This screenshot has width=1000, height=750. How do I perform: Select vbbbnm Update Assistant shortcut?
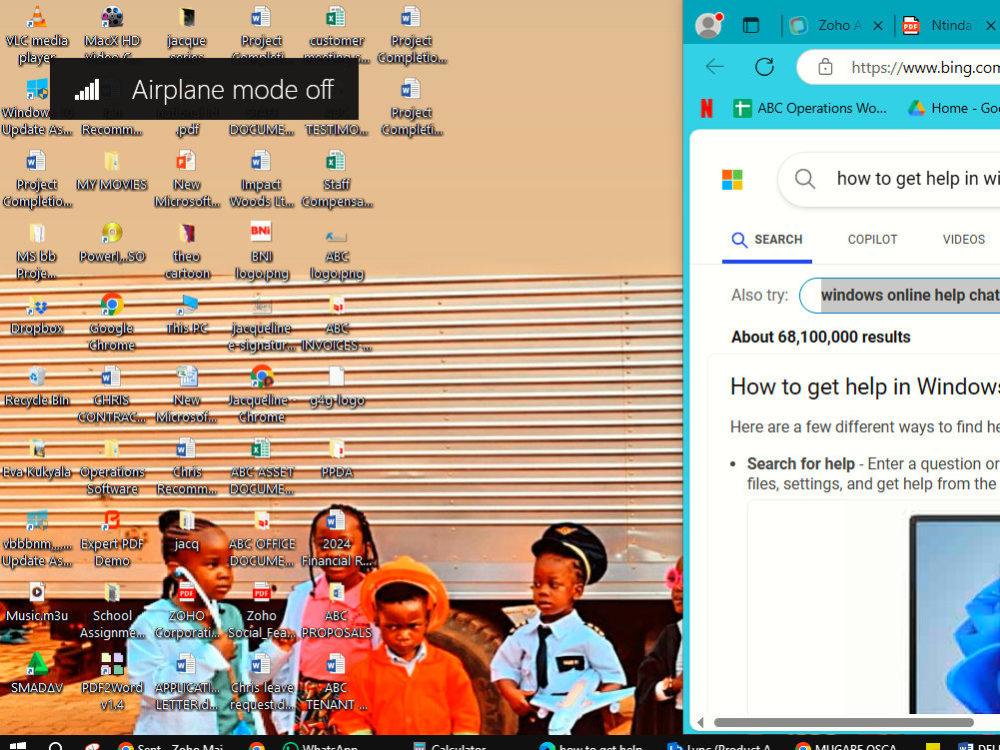pyautogui.click(x=37, y=539)
